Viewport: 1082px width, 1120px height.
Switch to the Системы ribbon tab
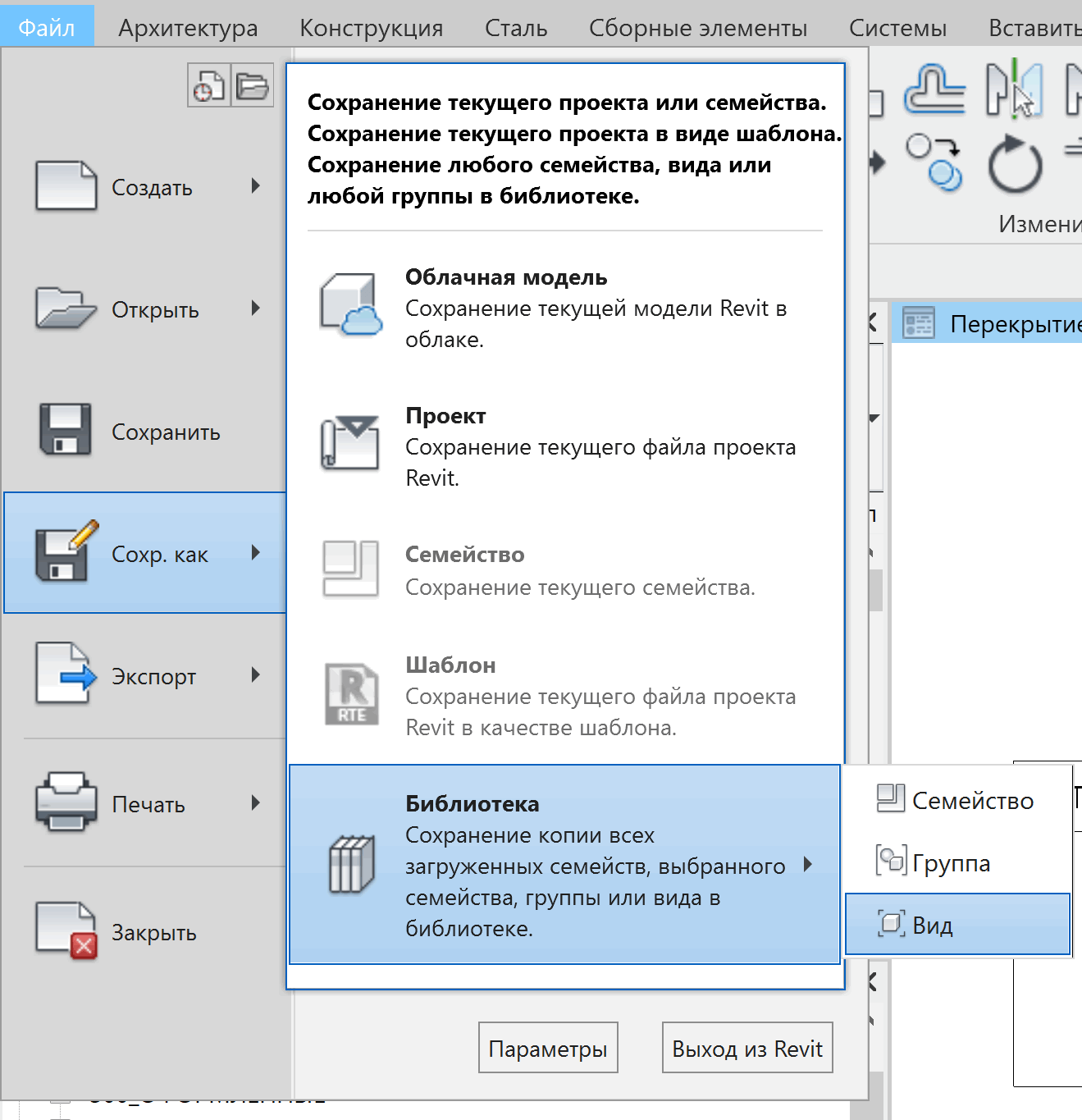(897, 27)
